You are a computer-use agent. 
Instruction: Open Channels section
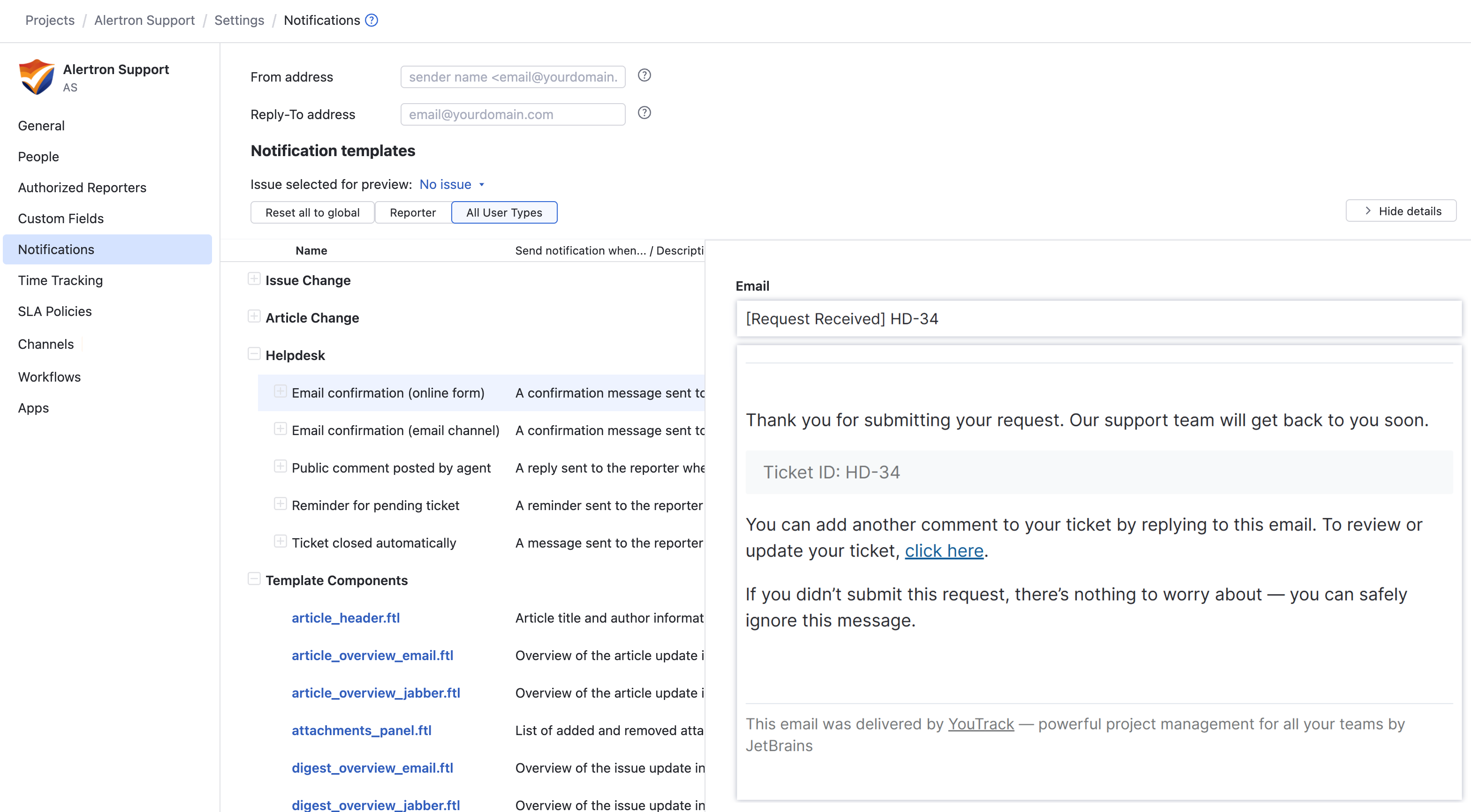coord(45,344)
